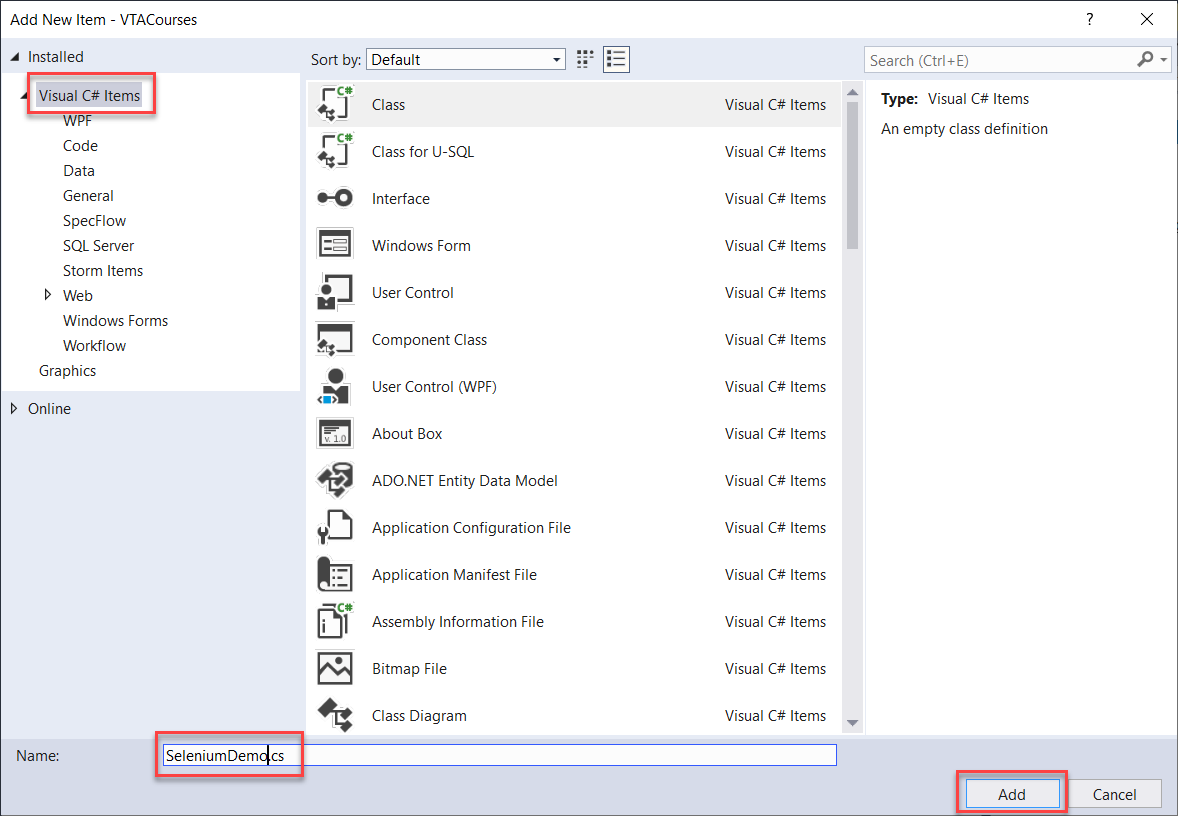Screen dimensions: 1178x816
Task: Click the template list scrollbar thumb
Action: click(x=852, y=174)
